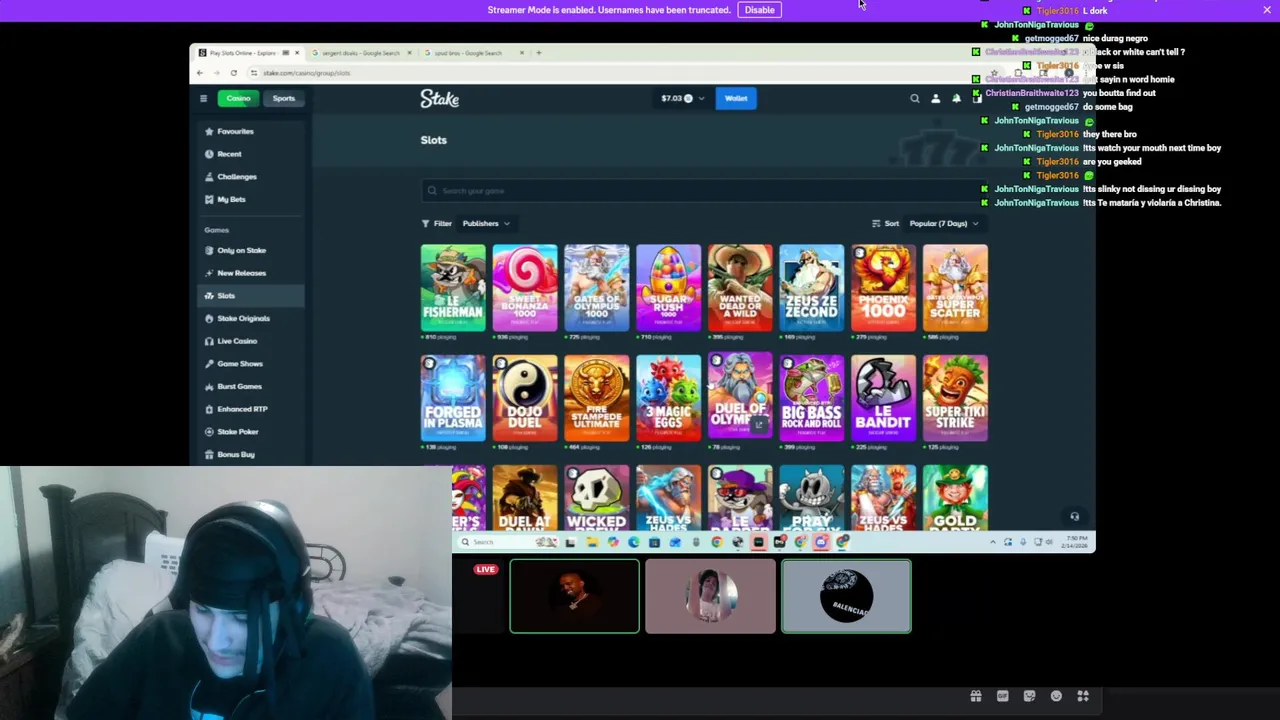This screenshot has width=1280, height=720.
Task: Open Sugar Rush 1000 slot
Action: click(x=669, y=287)
